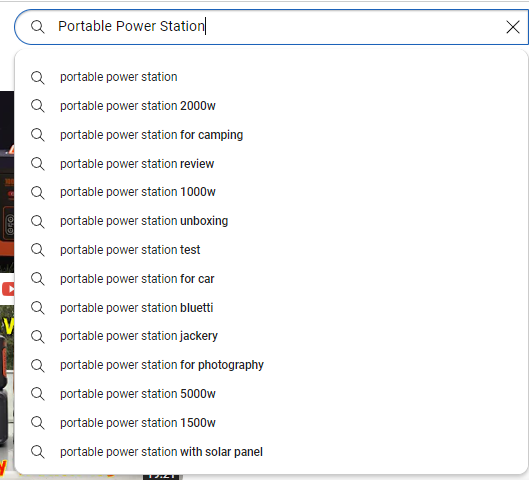529x480 pixels.
Task: Choose 'portable power station for photography' suggestion
Action: [x=271, y=365]
